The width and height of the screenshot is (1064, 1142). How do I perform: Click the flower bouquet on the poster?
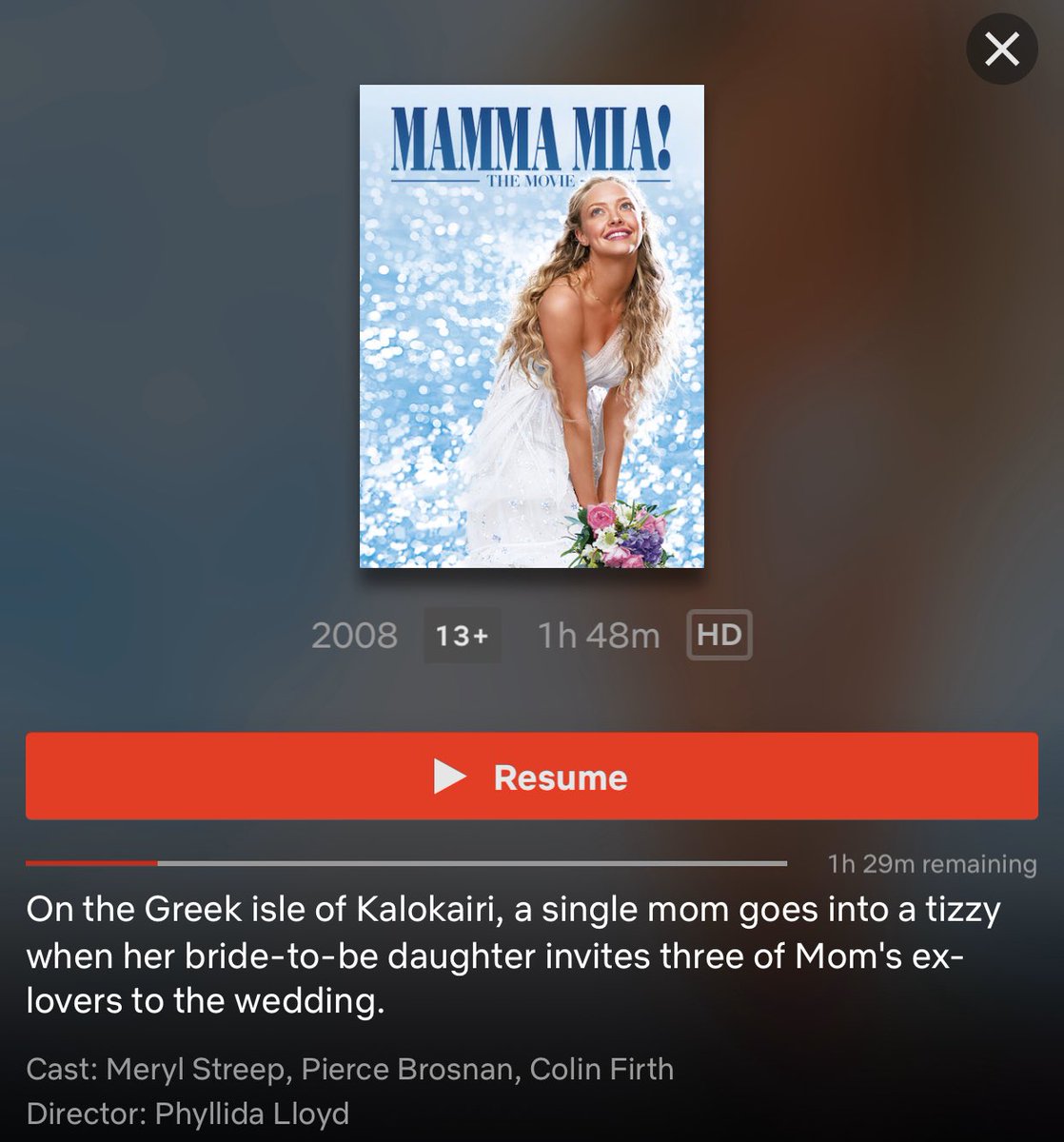click(x=615, y=533)
